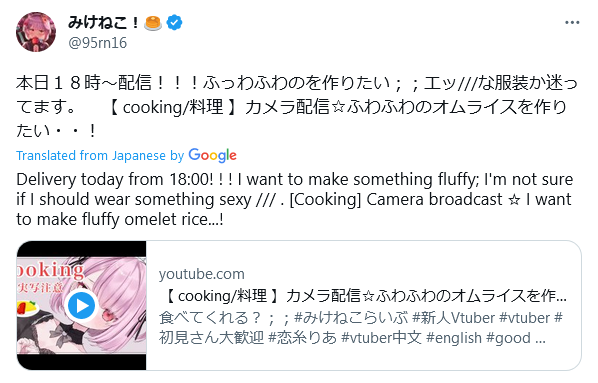This screenshot has width=598, height=383.
Task: Click the Google logo in translation credit
Action: [212, 155]
